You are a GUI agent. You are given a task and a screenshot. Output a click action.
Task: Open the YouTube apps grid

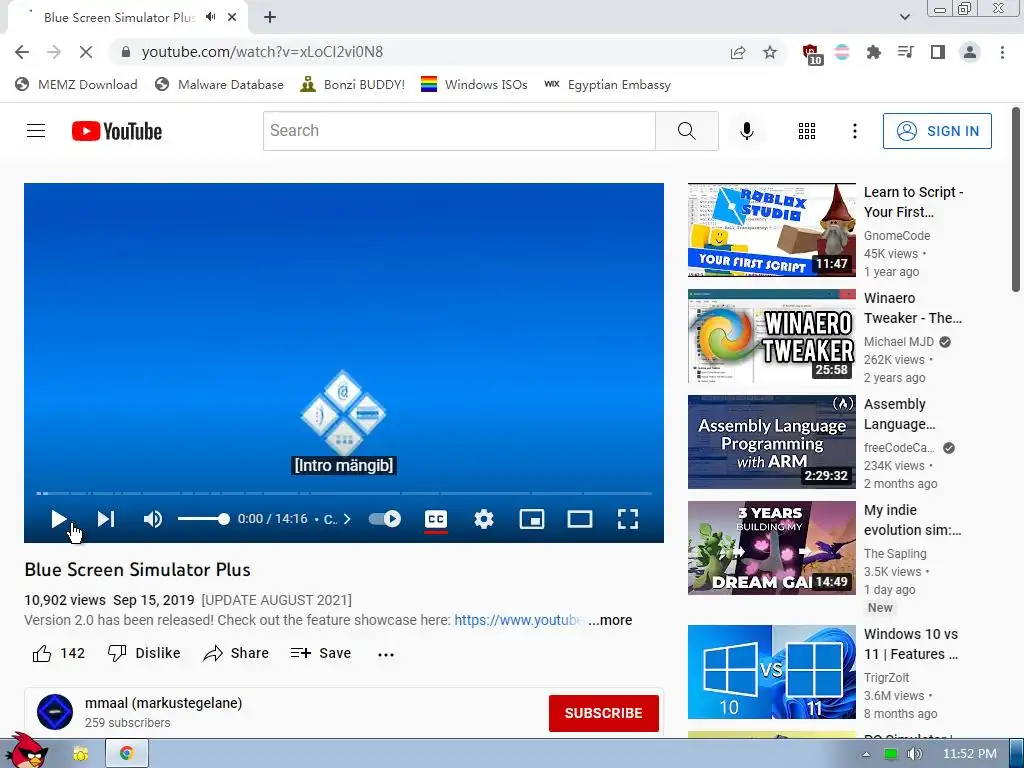point(807,131)
